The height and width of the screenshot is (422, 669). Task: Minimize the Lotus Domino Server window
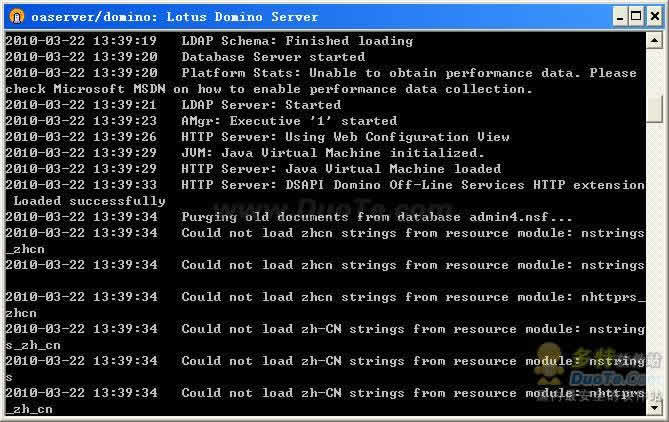coord(620,17)
